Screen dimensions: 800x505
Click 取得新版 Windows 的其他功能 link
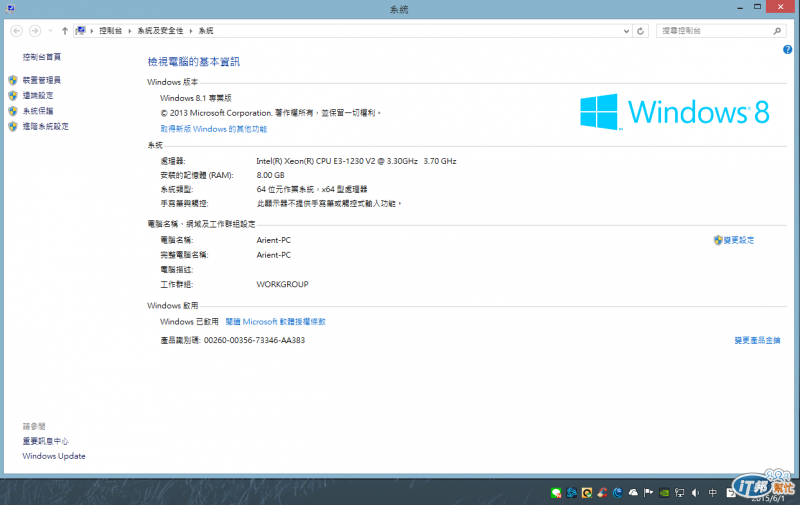[214, 129]
